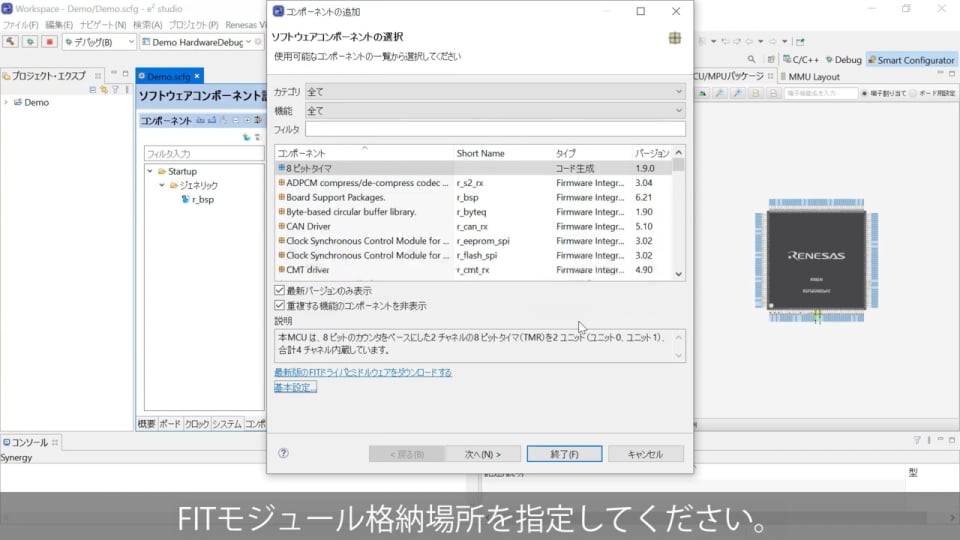Click the funnel icon in the console panel toolbar
The width and height of the screenshot is (960, 540).
(x=917, y=440)
